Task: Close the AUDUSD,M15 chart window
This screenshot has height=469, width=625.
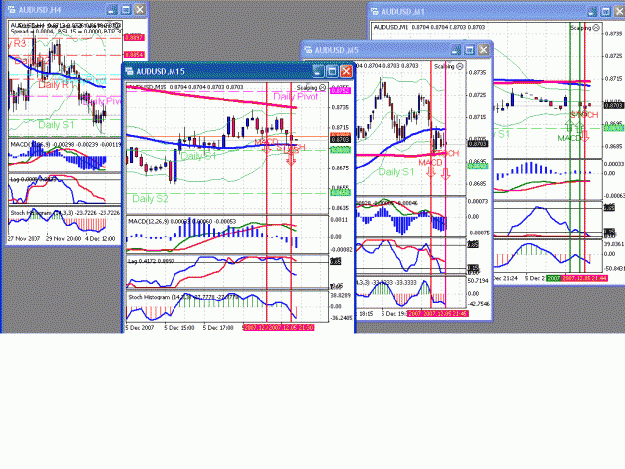Action: (346, 71)
